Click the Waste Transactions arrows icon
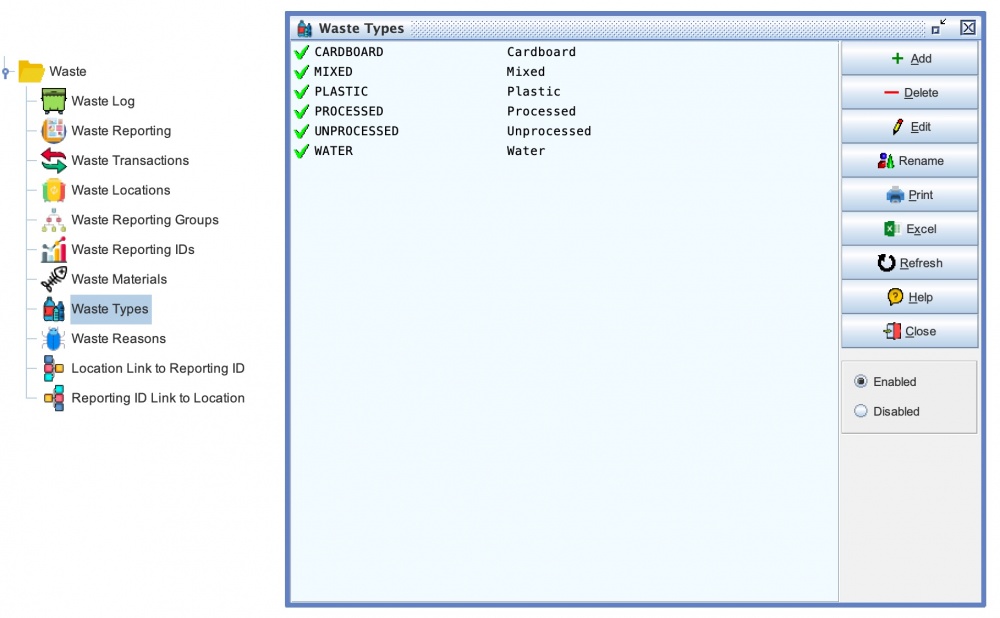 [53, 160]
